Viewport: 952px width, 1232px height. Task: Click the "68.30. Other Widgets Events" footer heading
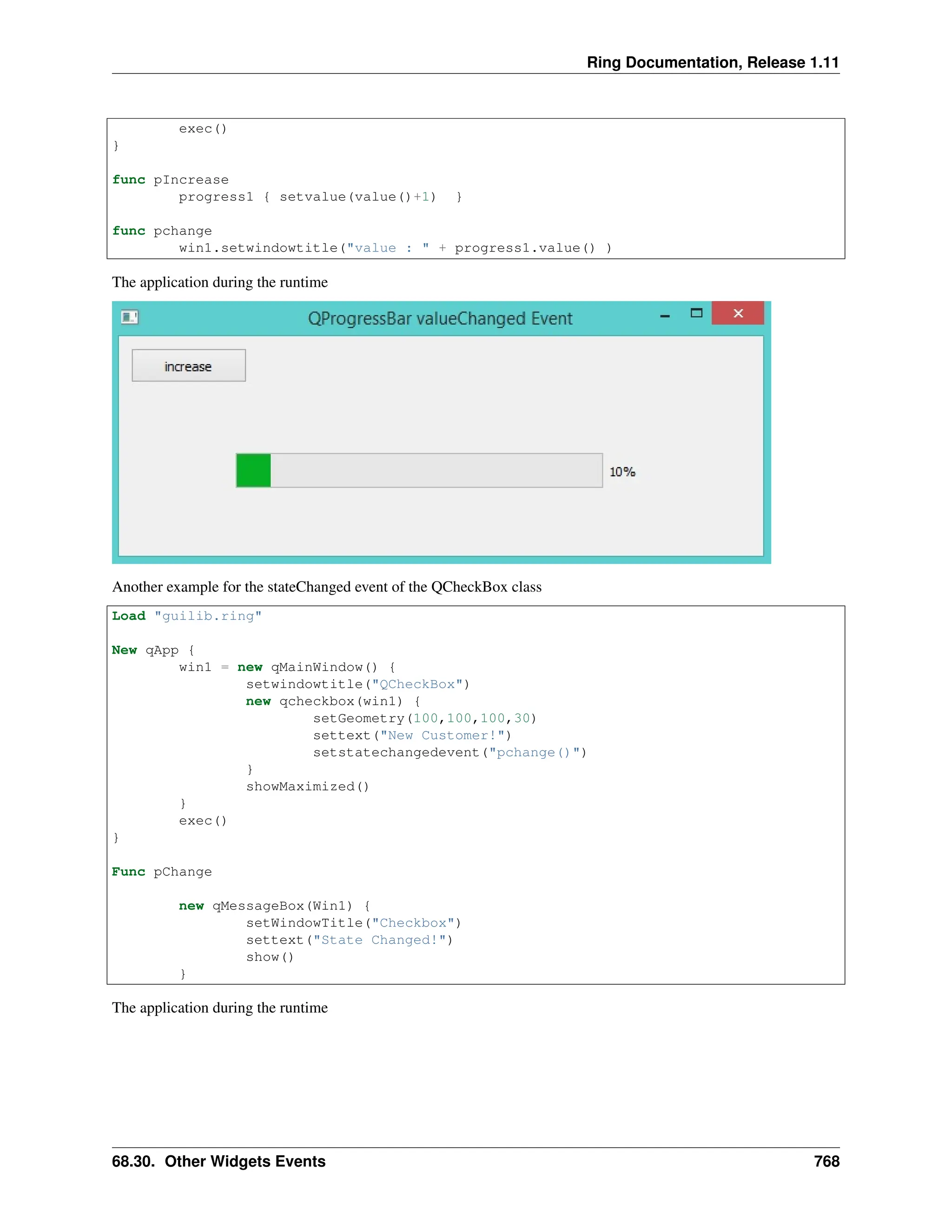(219, 1161)
